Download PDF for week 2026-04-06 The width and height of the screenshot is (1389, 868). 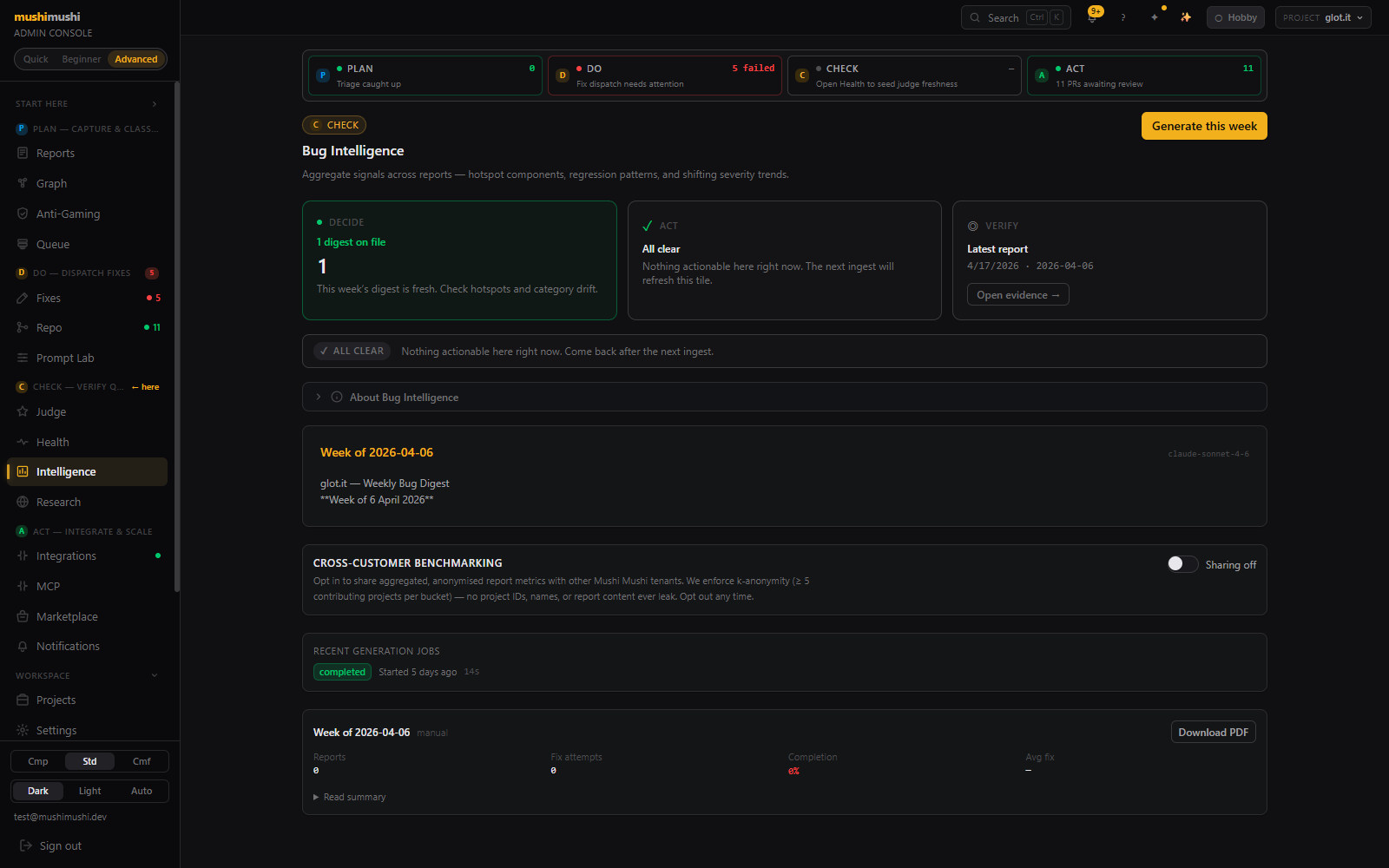point(1213,733)
